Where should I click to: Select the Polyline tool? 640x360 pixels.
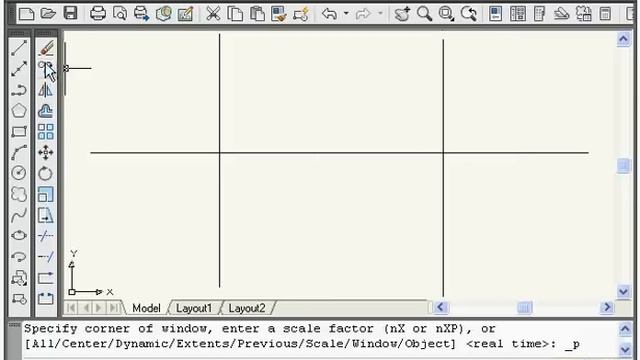point(19,90)
